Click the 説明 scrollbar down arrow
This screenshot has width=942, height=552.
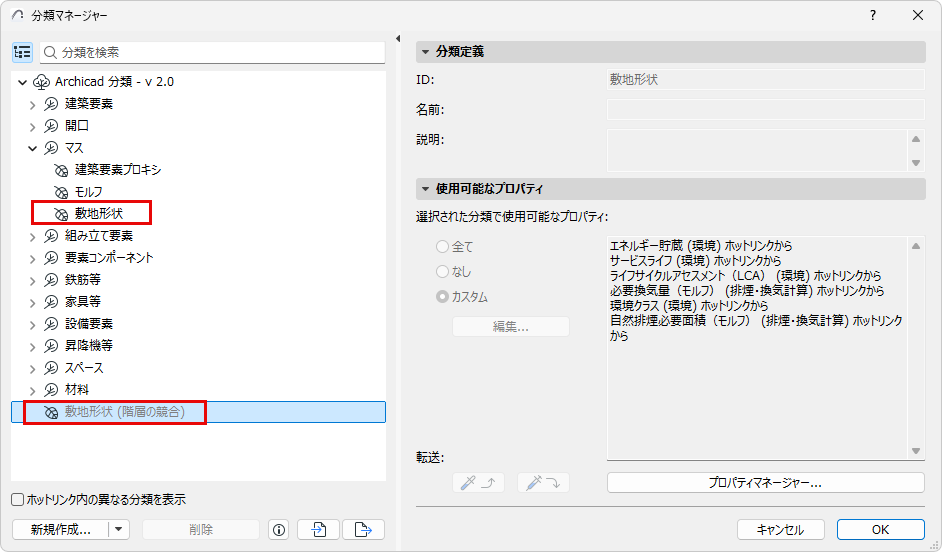point(916,163)
